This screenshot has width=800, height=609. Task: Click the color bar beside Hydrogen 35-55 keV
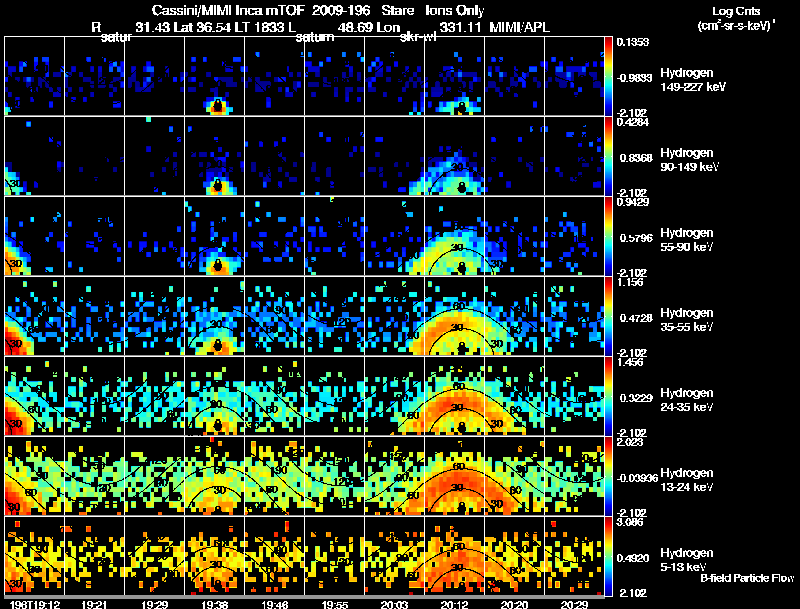point(608,316)
